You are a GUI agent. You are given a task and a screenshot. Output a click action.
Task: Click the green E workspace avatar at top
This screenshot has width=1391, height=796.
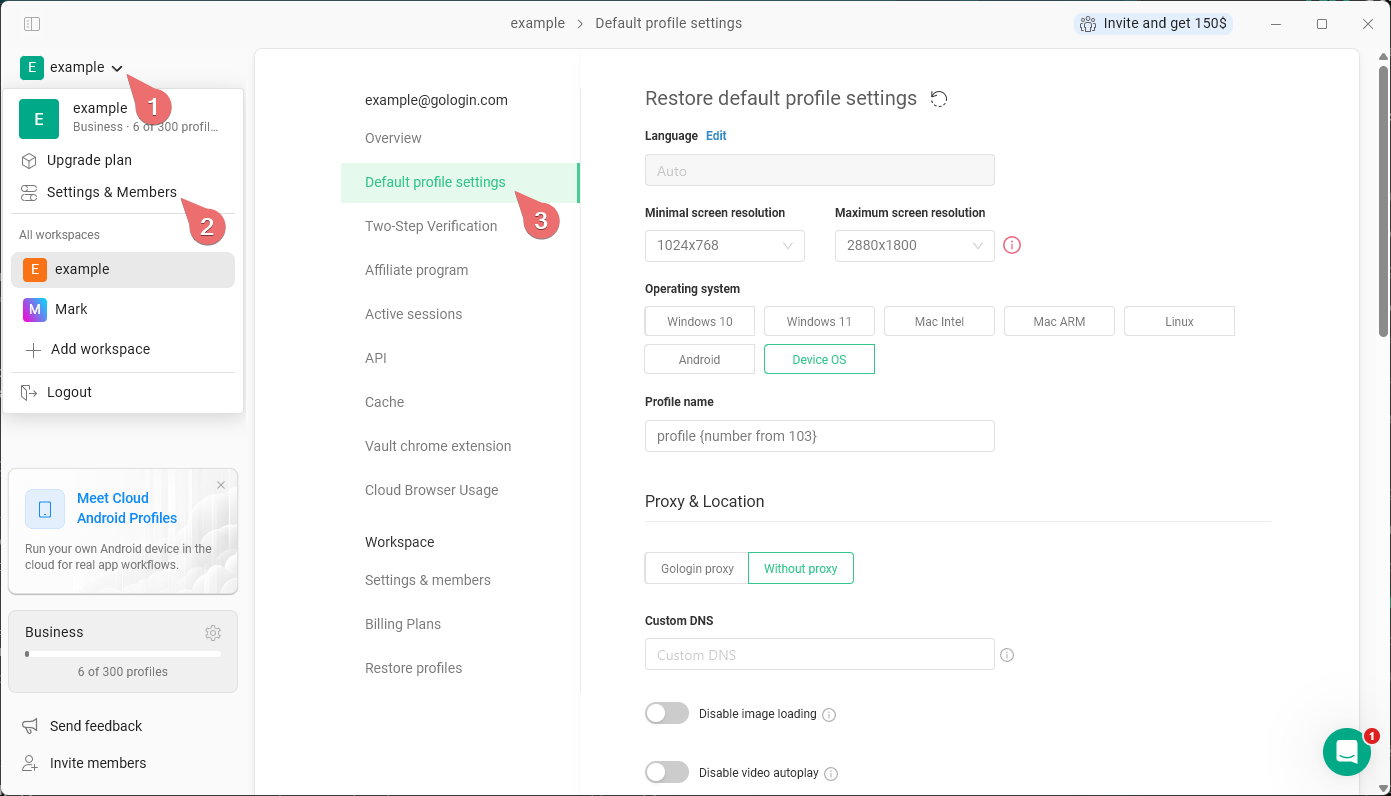[32, 67]
